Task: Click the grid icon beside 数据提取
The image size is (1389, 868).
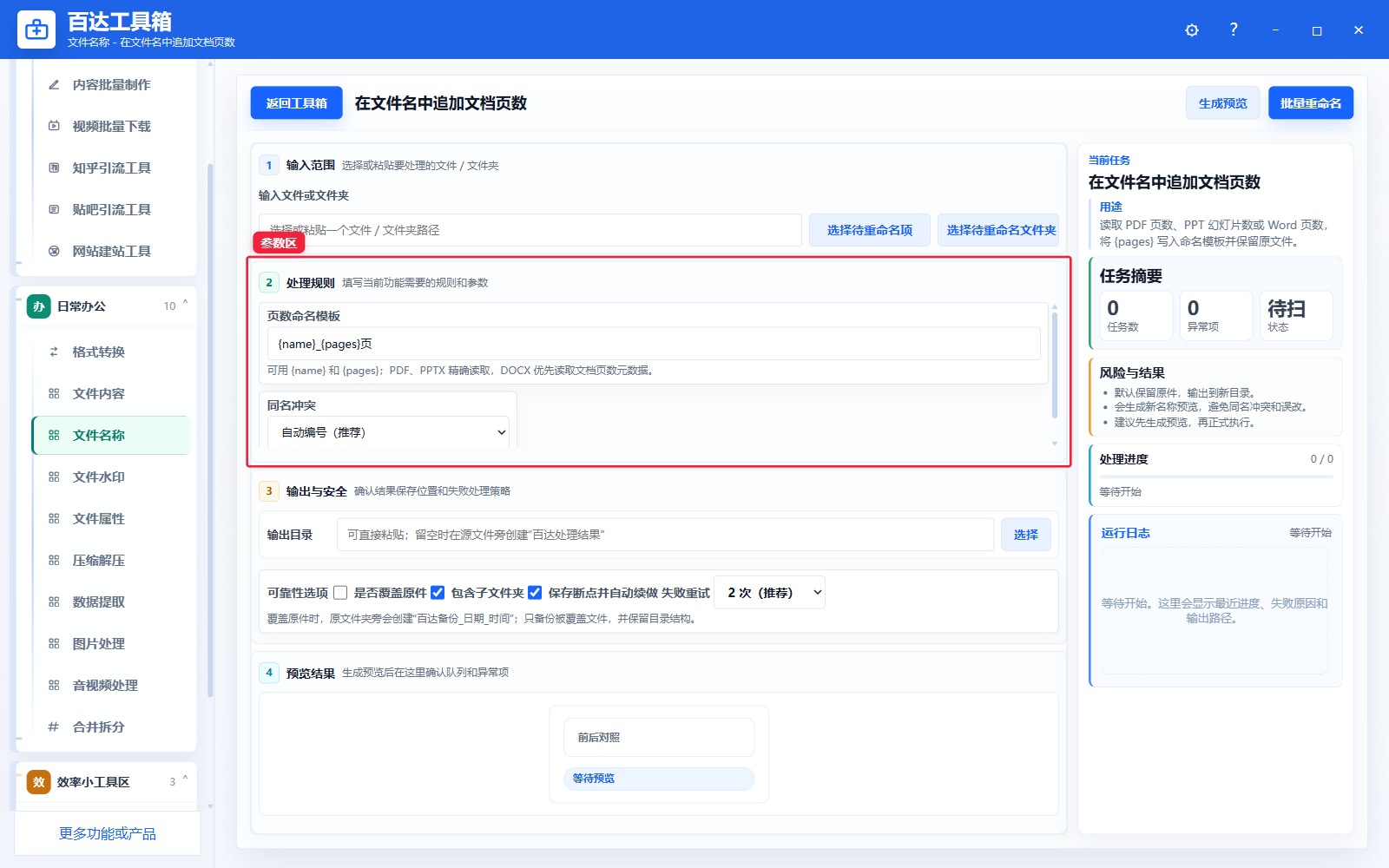Action: tap(54, 602)
